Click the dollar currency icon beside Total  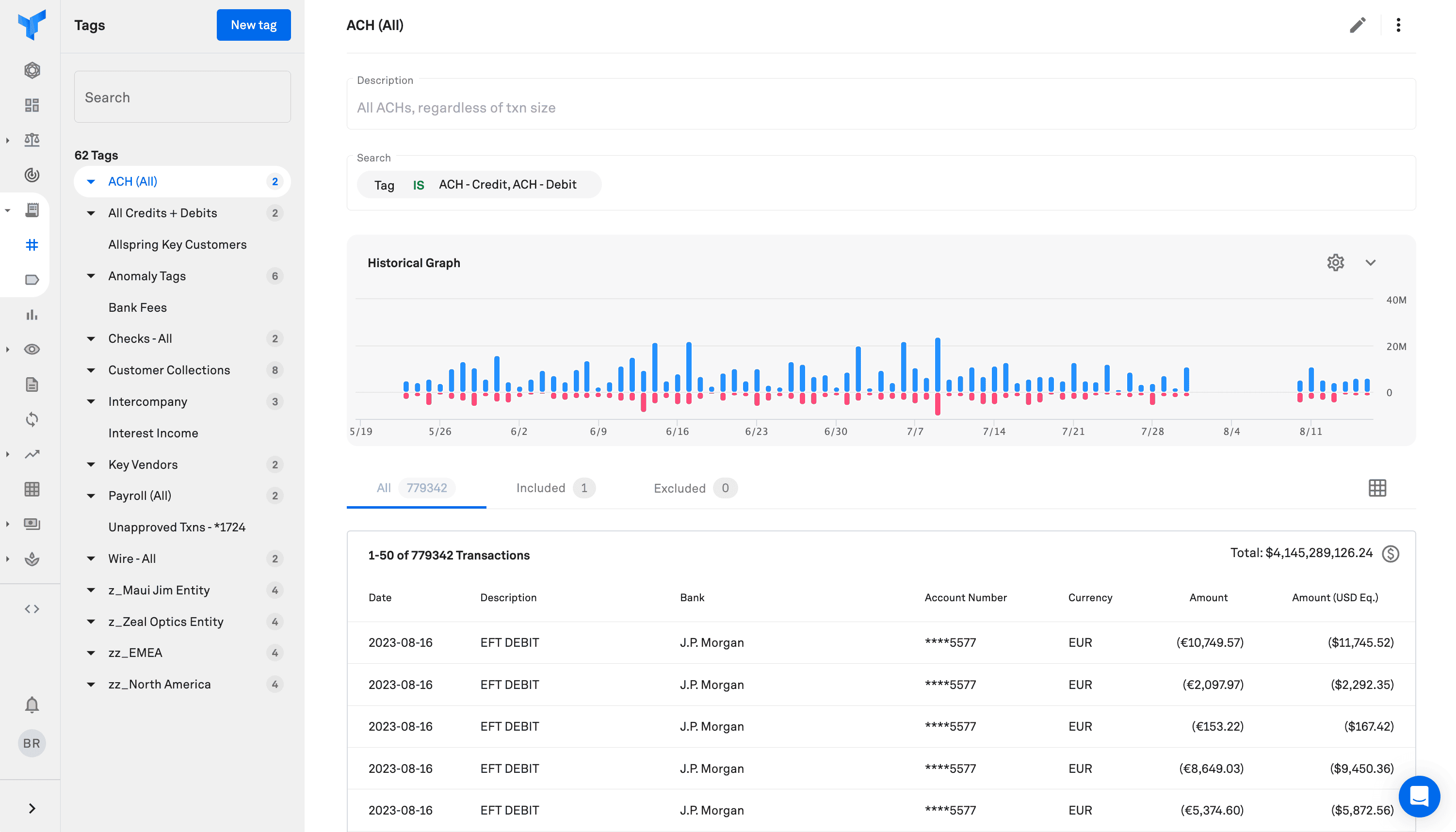click(x=1391, y=554)
